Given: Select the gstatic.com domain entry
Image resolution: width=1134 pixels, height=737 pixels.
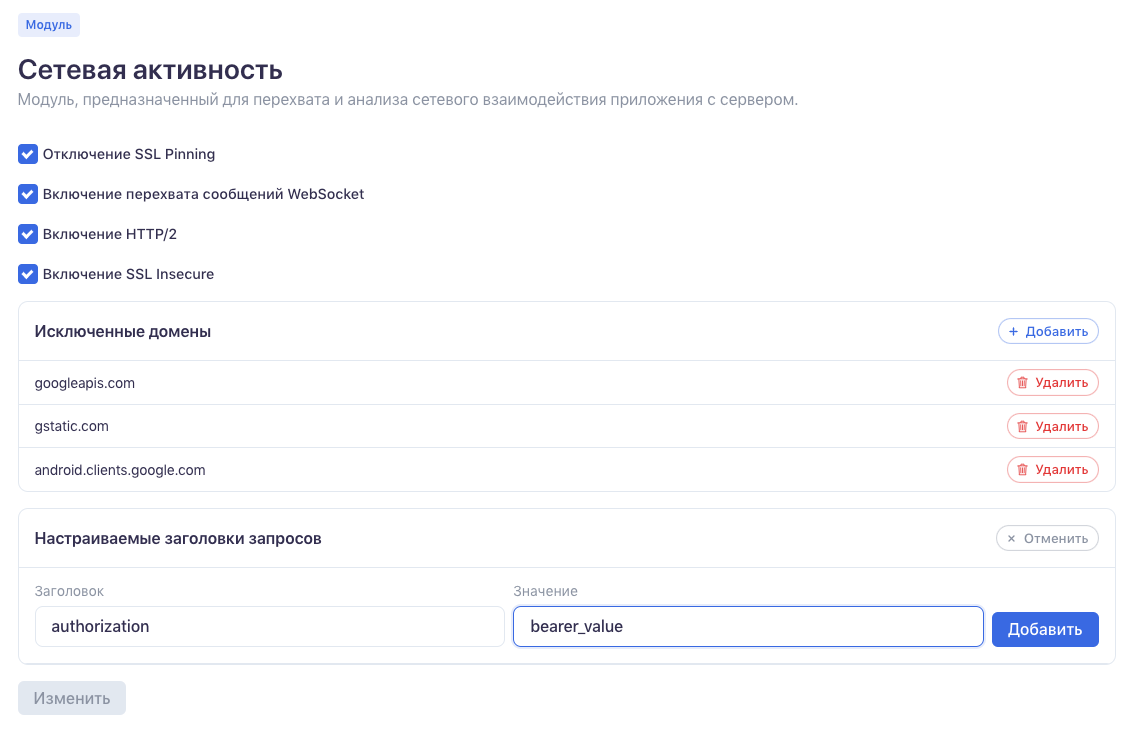Looking at the screenshot, I should (72, 426).
